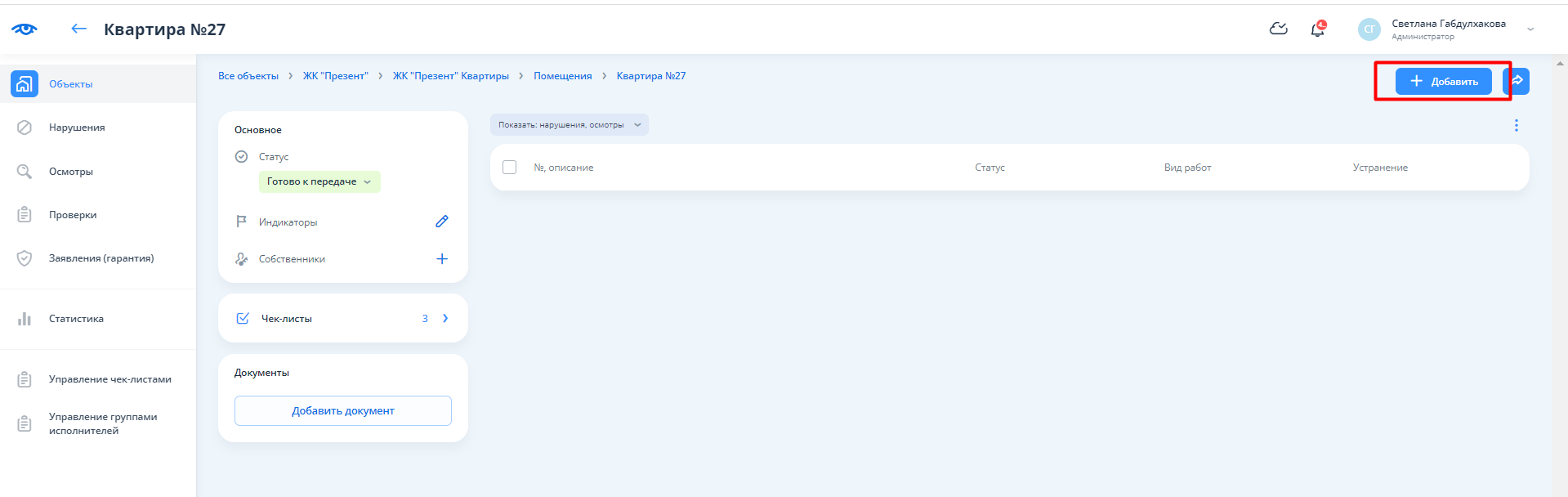This screenshot has width=1568, height=497.
Task: Click the eye logo in top-left
Action: (25, 29)
